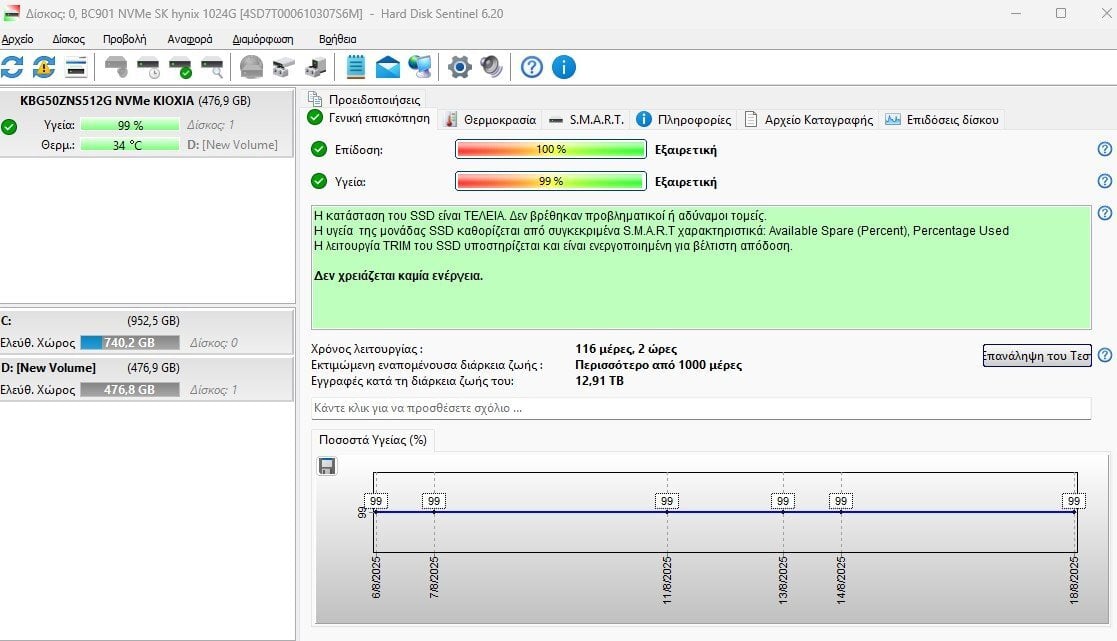
Task: Click the 99 % Υγεία gradient bar
Action: (x=551, y=181)
